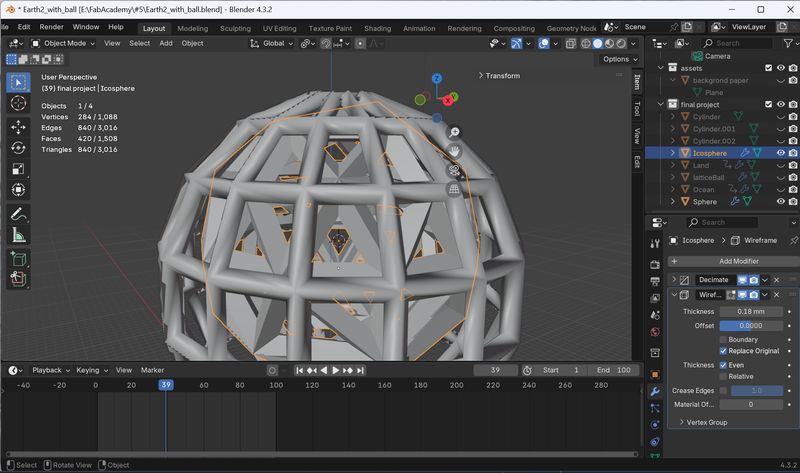
Task: Click the Z axis on navigation gizmo
Action: coord(436,78)
